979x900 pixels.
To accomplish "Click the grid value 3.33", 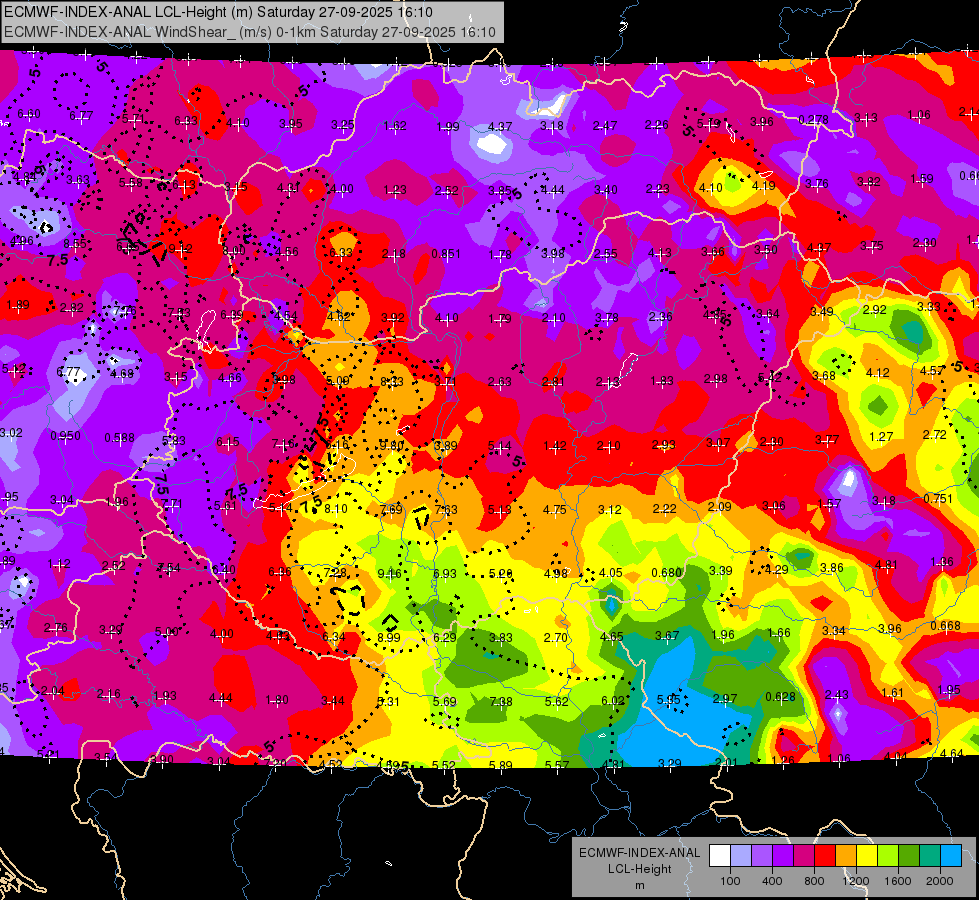I will point(928,307).
